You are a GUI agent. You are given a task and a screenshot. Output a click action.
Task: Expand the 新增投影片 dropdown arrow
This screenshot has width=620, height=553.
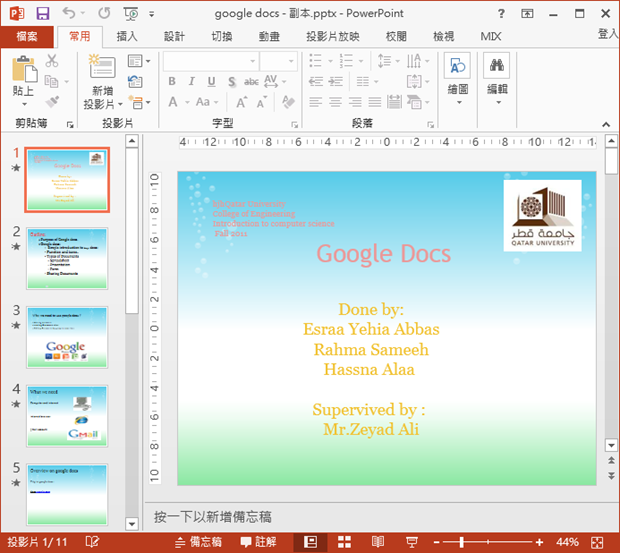pyautogui.click(x=121, y=104)
